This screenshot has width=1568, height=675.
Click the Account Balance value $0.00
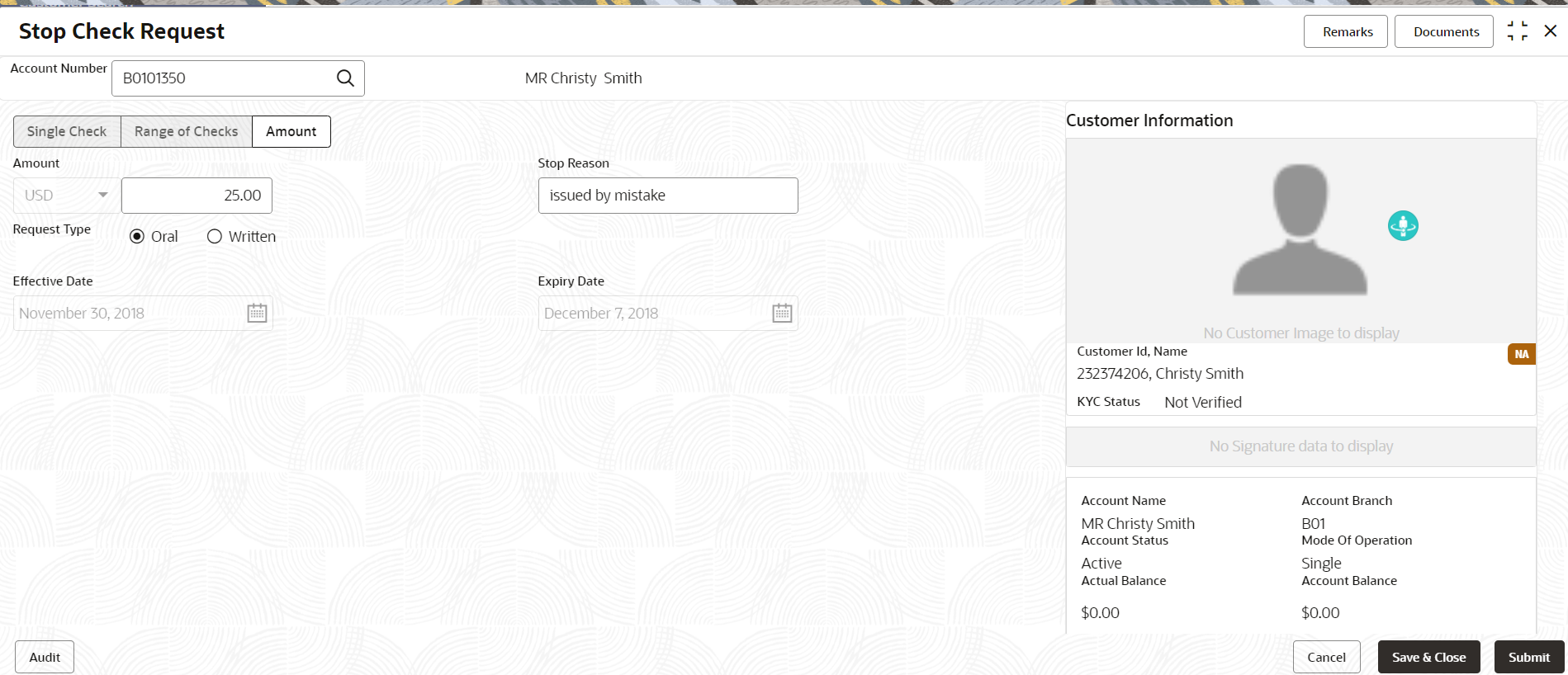point(1320,613)
